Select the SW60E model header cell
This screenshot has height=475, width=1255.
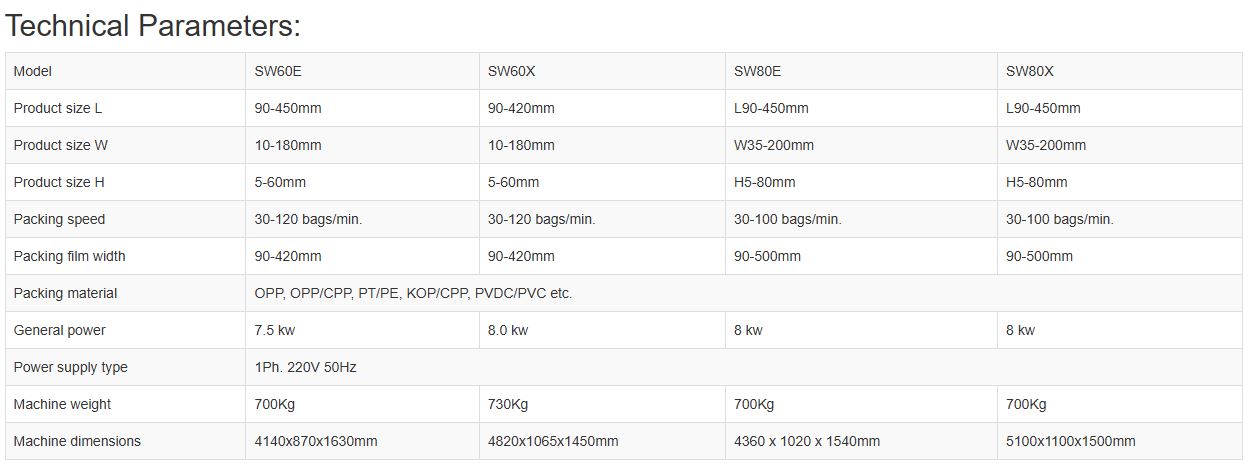pos(362,71)
